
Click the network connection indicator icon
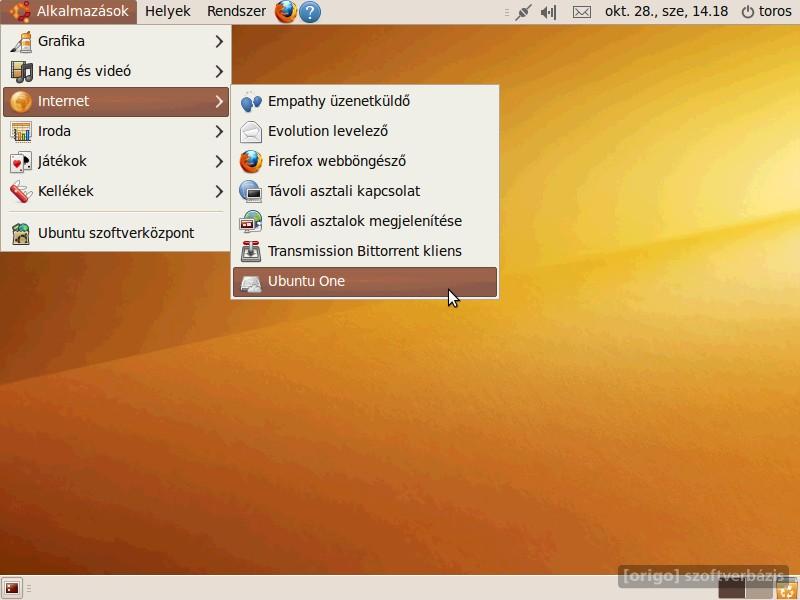523,12
